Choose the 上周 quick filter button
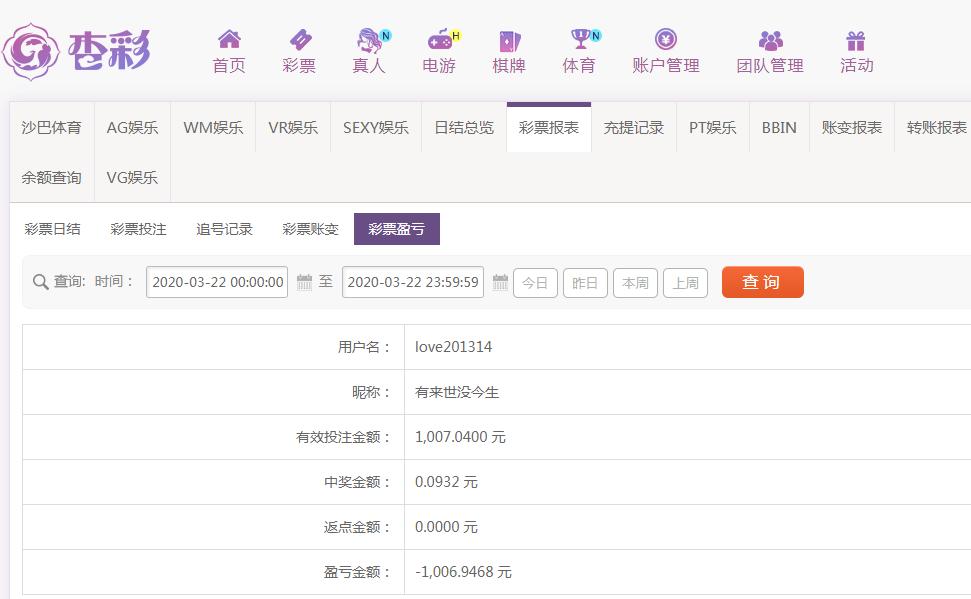Screen dimensions: 971x599 tap(685, 283)
